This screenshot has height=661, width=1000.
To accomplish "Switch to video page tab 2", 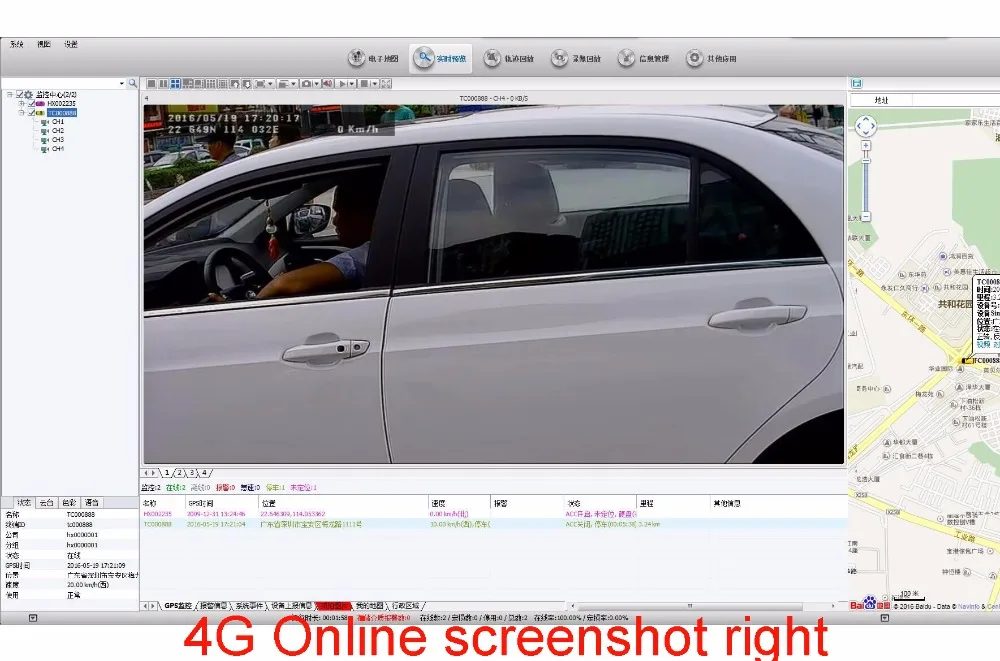I will tap(180, 473).
